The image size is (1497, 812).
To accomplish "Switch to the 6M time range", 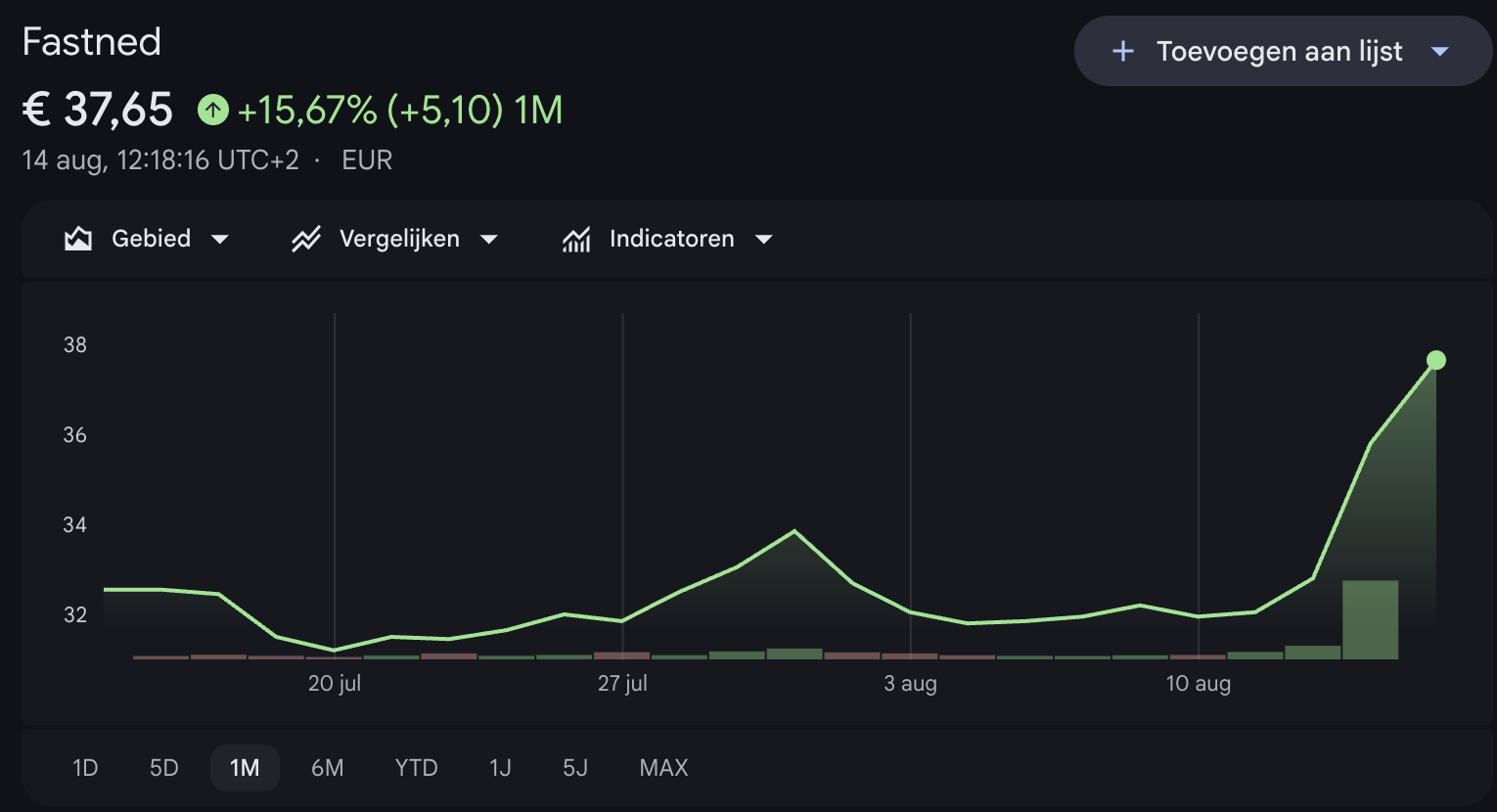I will [x=328, y=768].
